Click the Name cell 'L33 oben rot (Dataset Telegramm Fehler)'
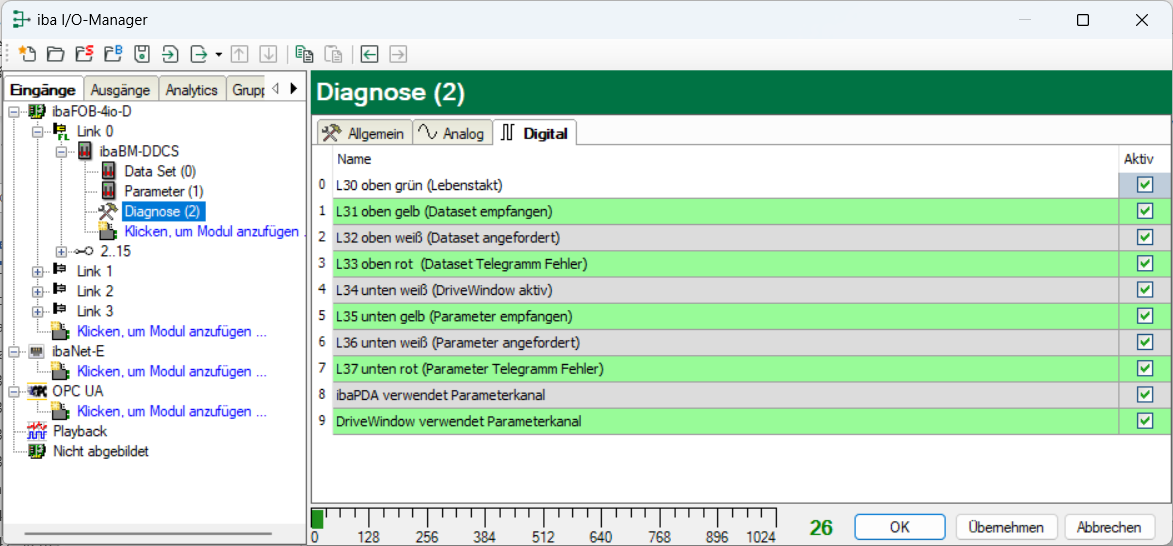The width and height of the screenshot is (1173, 546). pyautogui.click(x=726, y=263)
